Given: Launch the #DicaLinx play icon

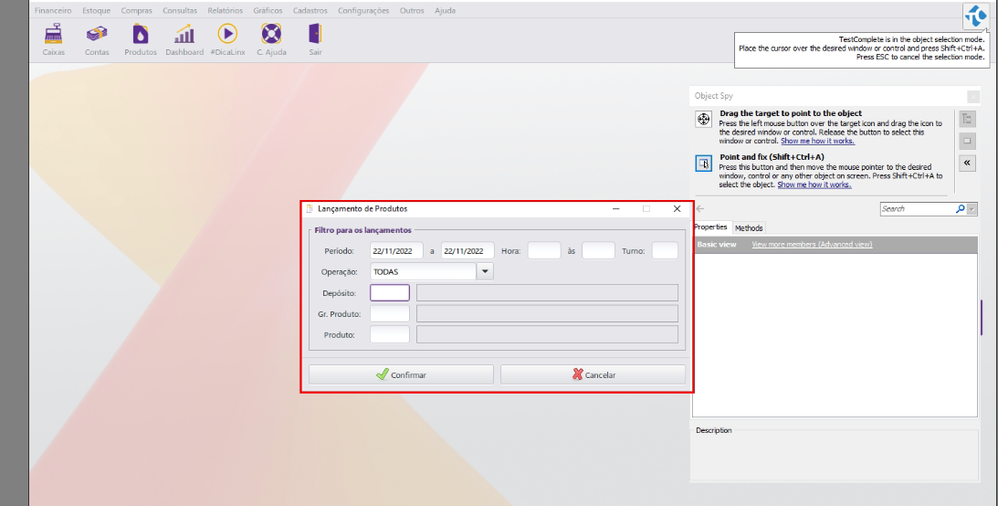Looking at the screenshot, I should [227, 35].
